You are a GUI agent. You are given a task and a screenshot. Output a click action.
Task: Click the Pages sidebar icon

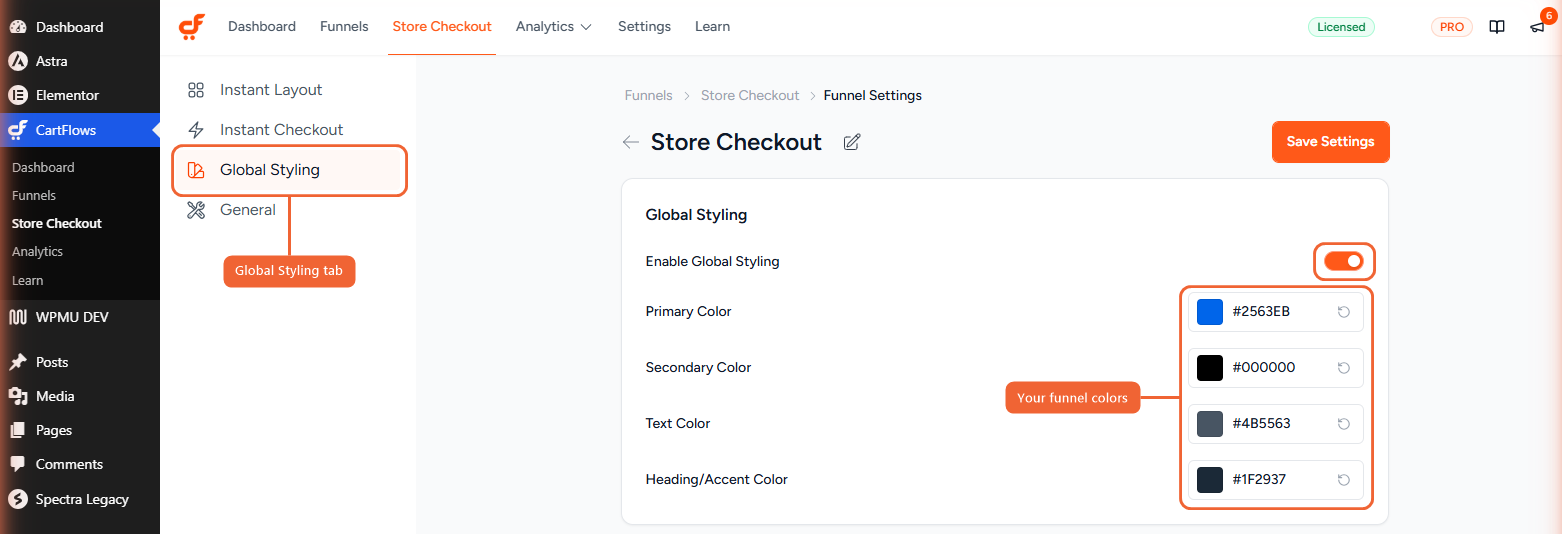[17, 430]
